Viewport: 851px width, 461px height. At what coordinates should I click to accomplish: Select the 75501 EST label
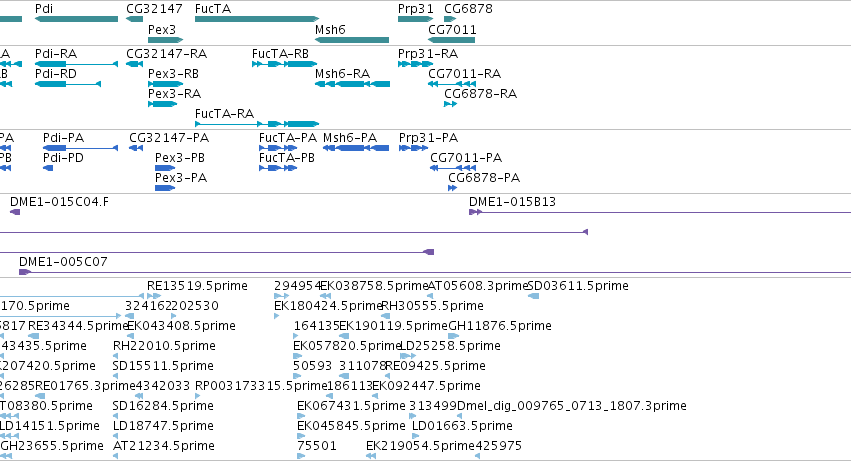coord(317,446)
